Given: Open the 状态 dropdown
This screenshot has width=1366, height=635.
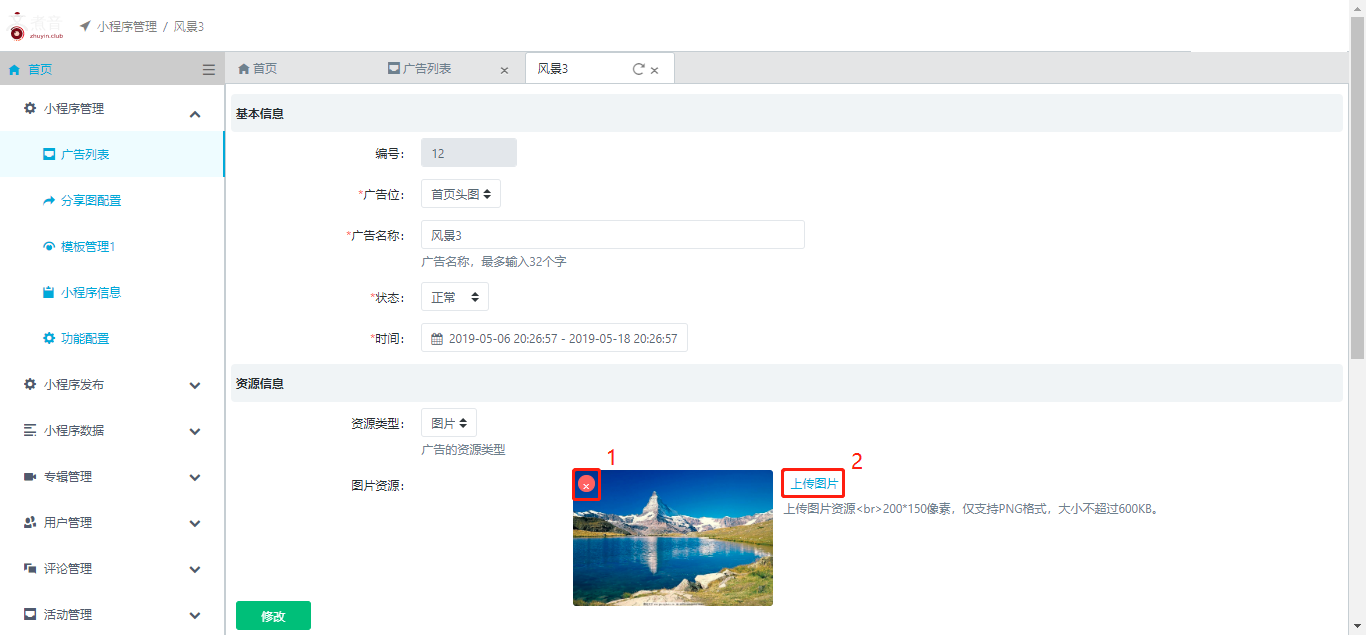Looking at the screenshot, I should coord(454,297).
